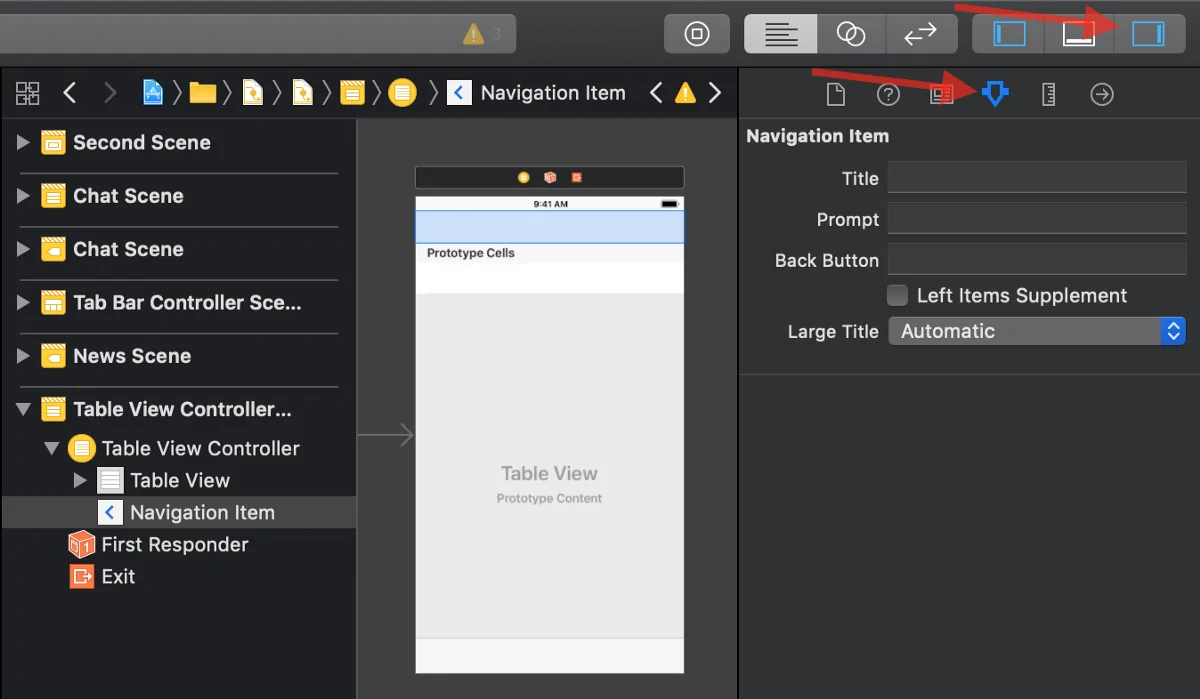The height and width of the screenshot is (699, 1200).
Task: Expand the Second Scene tree
Action: click(23, 143)
